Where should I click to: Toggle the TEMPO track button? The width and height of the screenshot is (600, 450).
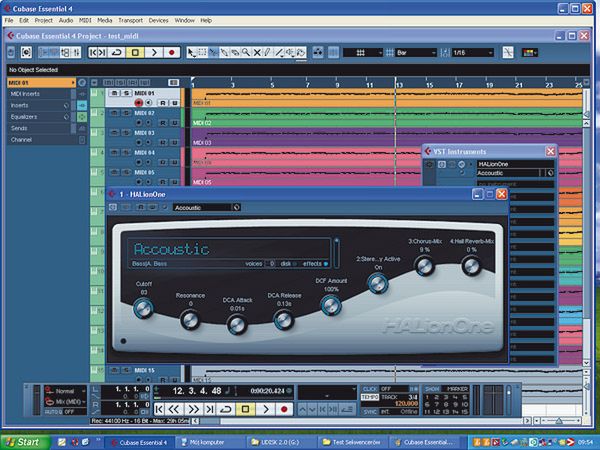(x=370, y=397)
